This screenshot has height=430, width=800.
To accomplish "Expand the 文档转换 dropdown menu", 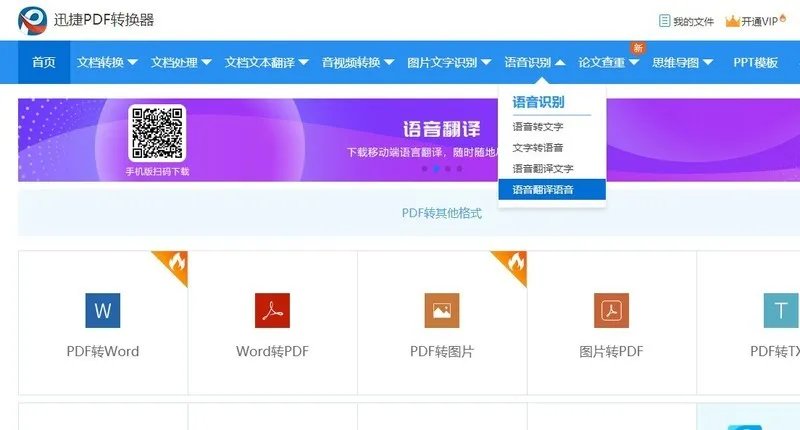I will click(x=107, y=62).
